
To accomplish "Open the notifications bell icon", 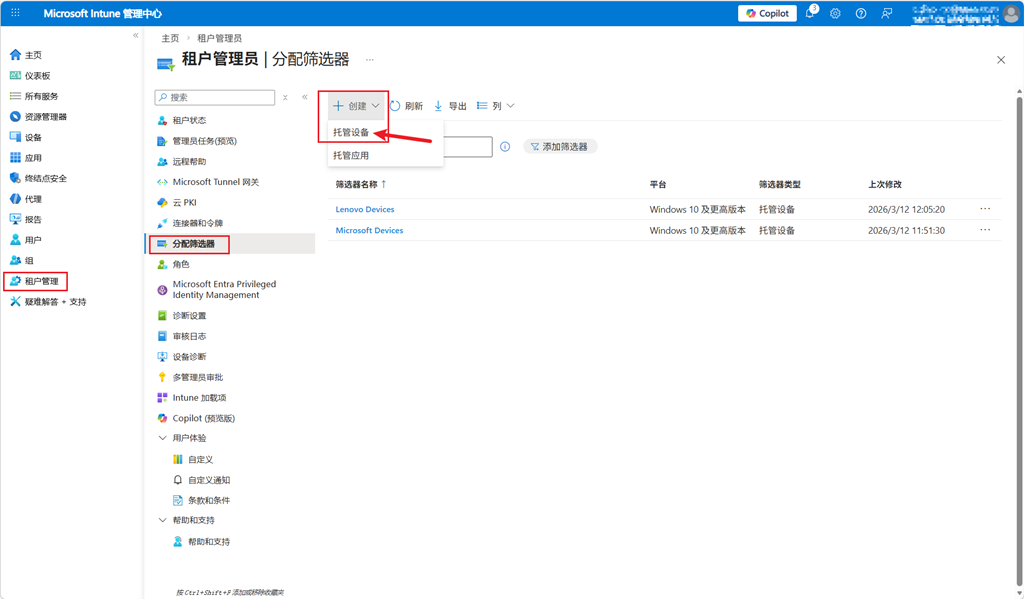I will click(x=811, y=14).
